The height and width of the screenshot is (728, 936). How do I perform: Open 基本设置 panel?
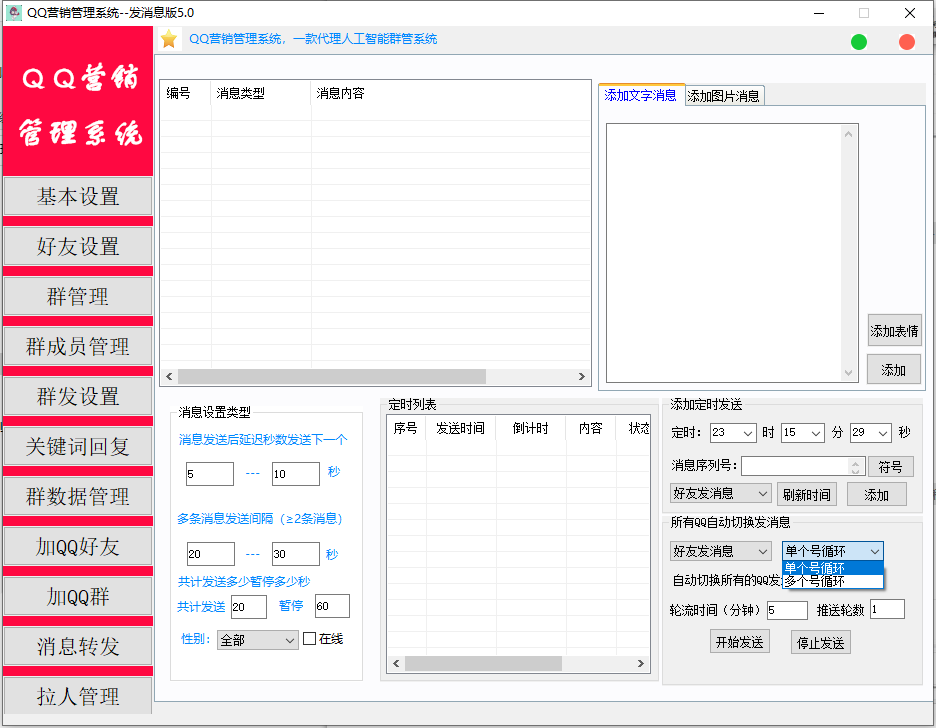point(78,196)
